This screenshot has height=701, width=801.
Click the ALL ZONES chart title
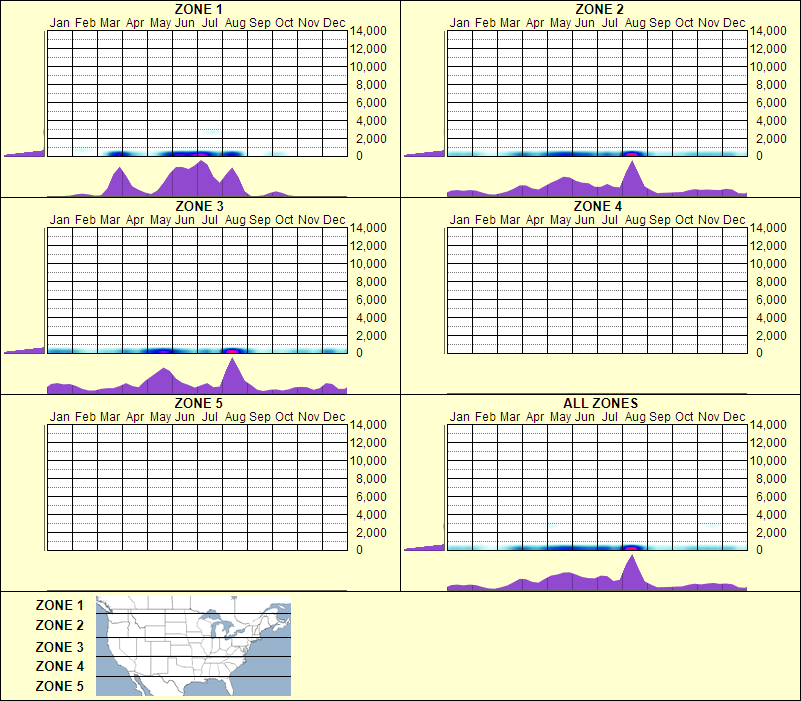coord(600,403)
